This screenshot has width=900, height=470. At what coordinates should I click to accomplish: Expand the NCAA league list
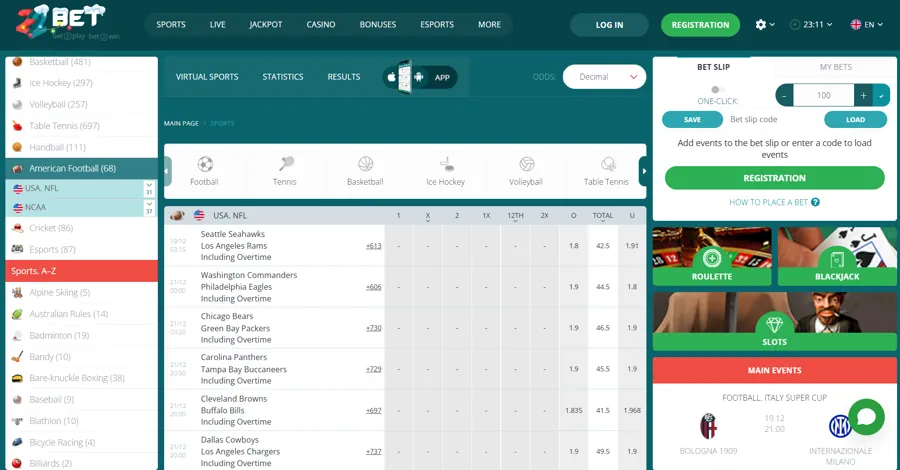(x=149, y=207)
